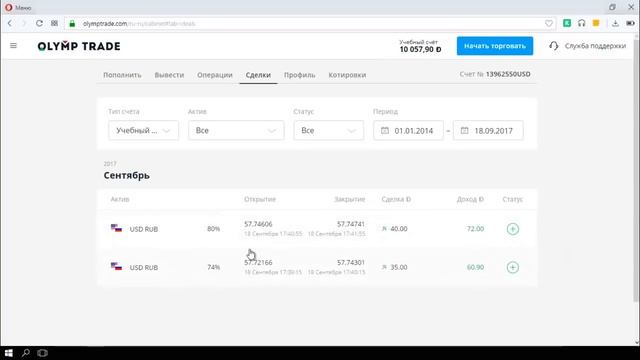640x360 pixels.
Task: Click the 'Открытие' column header
Action: pos(260,199)
